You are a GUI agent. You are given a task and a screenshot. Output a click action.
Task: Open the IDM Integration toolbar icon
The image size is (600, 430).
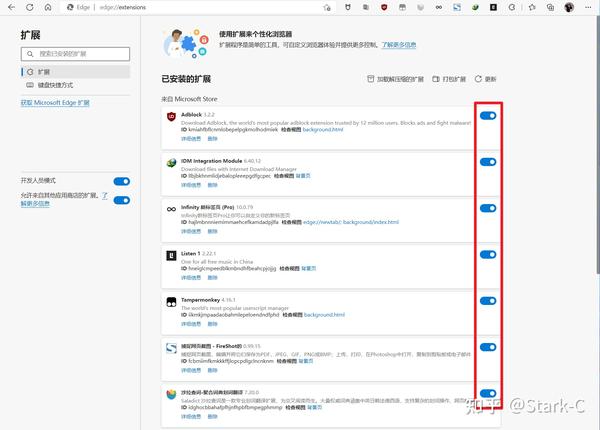click(x=475, y=7)
